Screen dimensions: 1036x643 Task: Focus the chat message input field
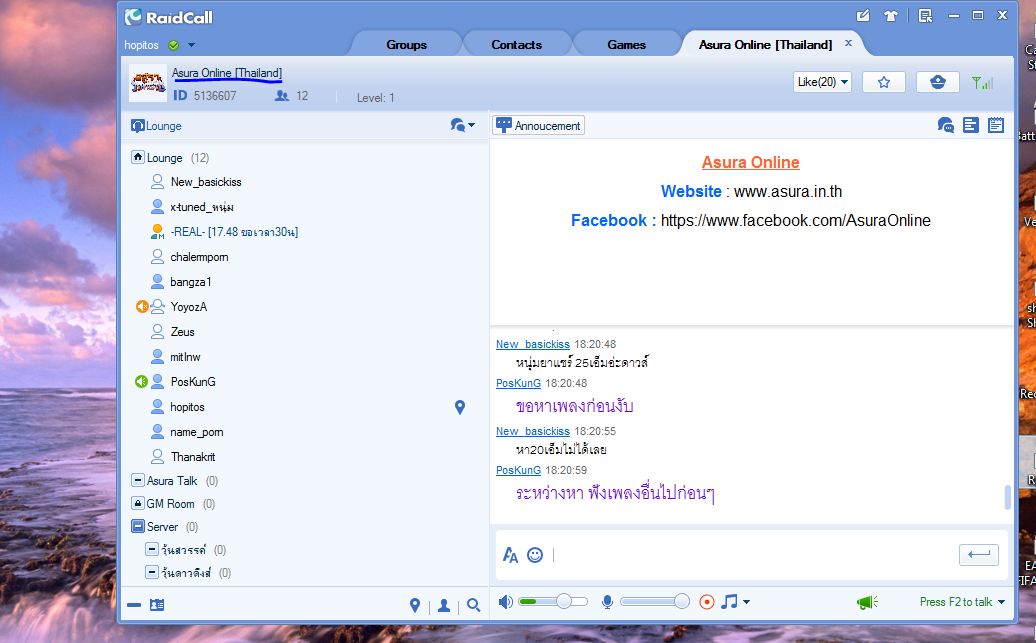[753, 555]
